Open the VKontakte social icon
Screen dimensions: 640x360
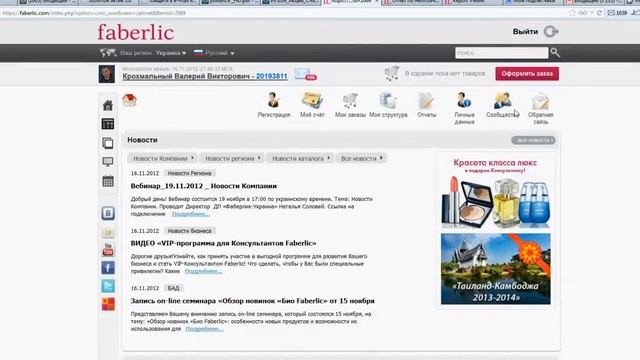tap(108, 213)
